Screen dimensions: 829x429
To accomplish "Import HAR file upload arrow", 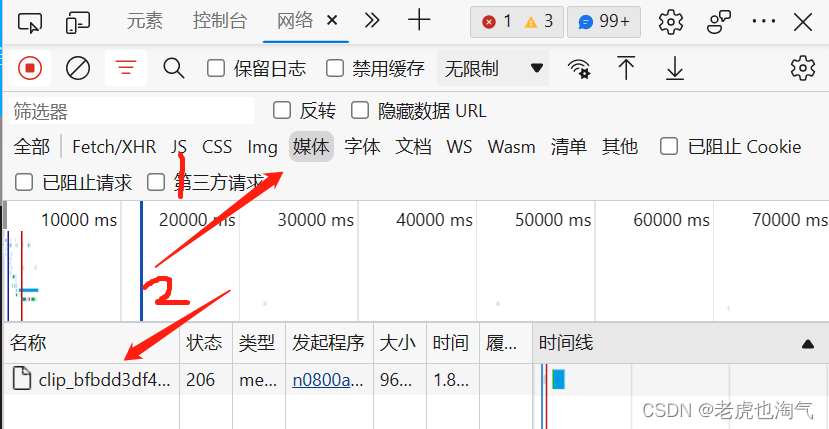I will (627, 68).
